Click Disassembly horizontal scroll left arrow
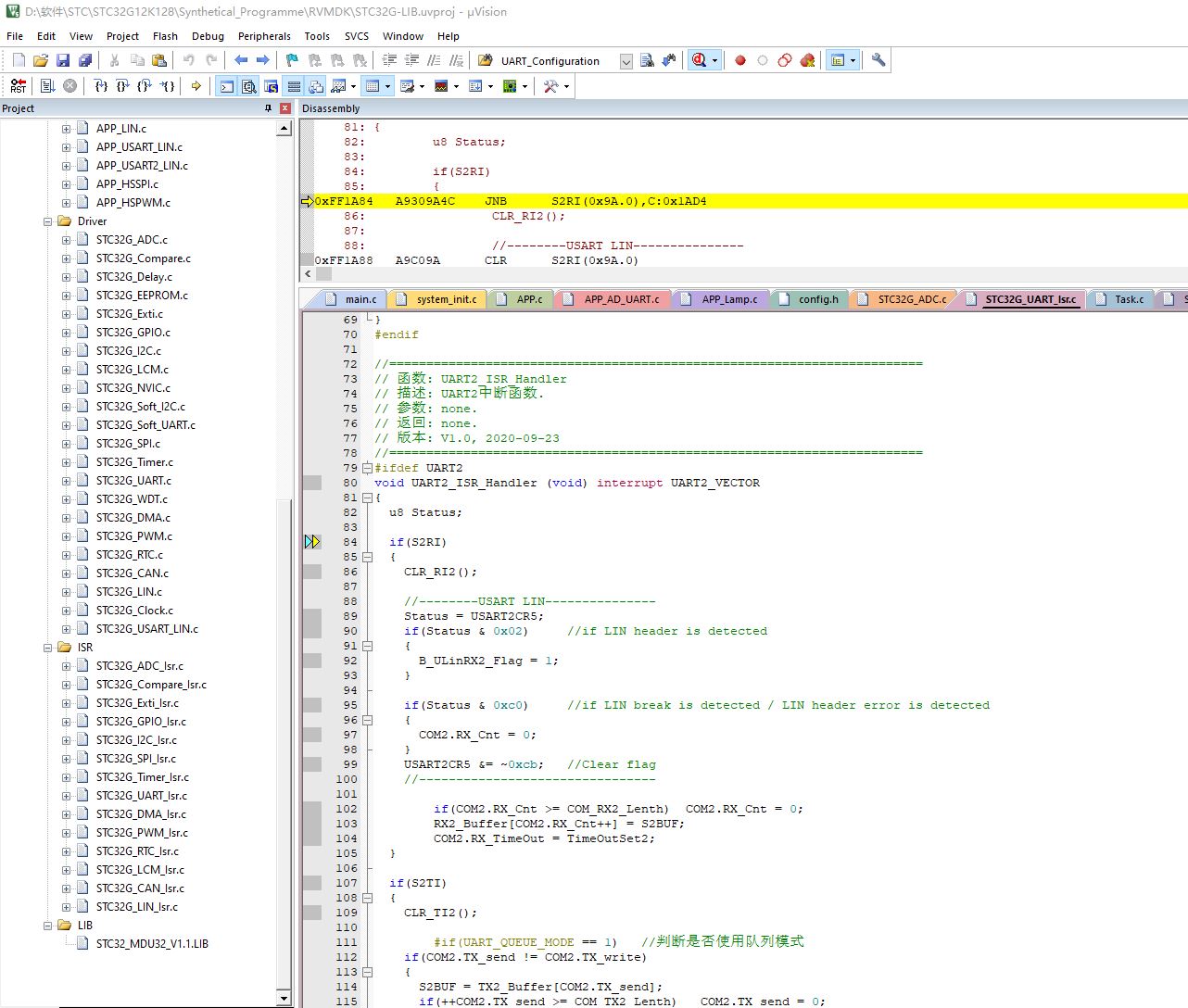1188x1008 pixels. click(308, 274)
